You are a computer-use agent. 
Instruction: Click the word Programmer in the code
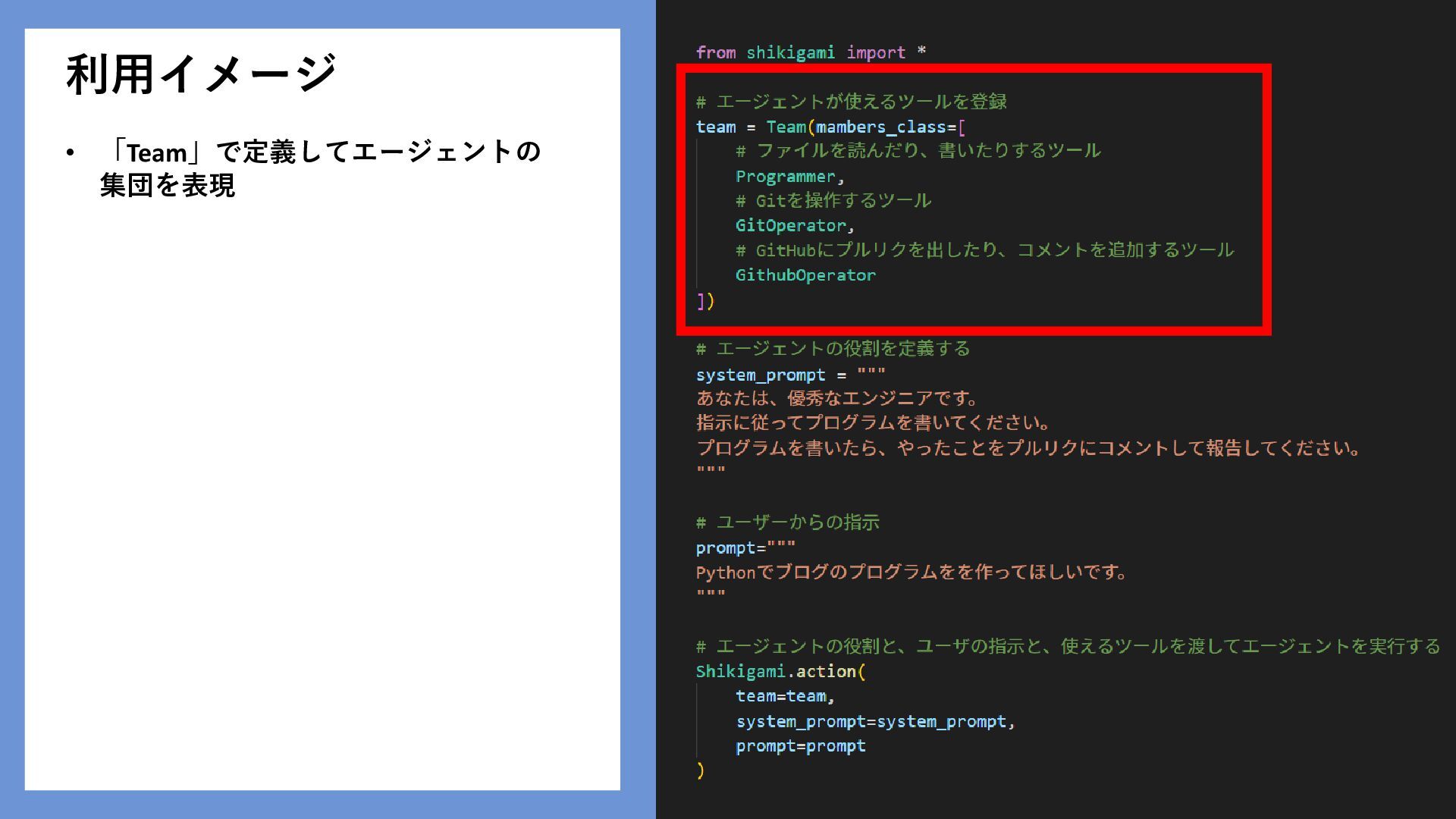[x=785, y=176]
